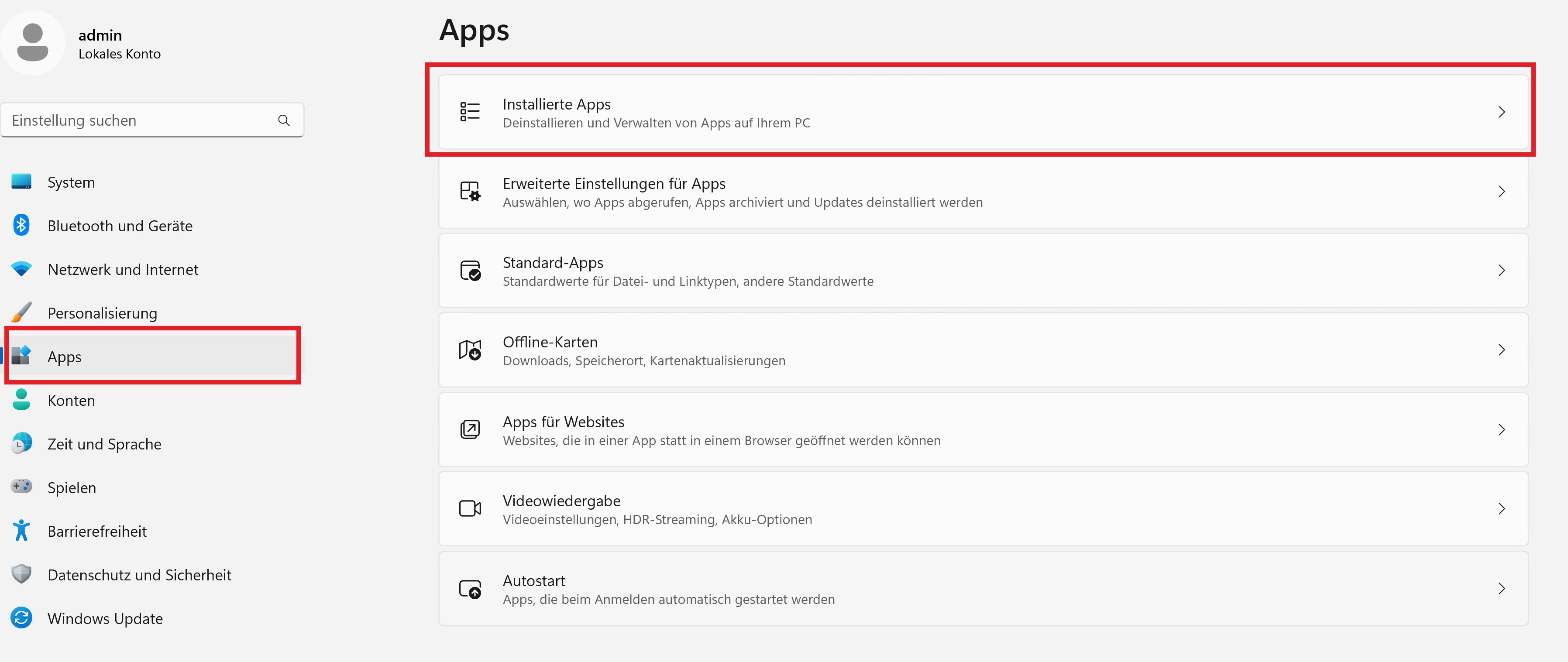Click the Autostart icon
1568x662 pixels.
[470, 588]
